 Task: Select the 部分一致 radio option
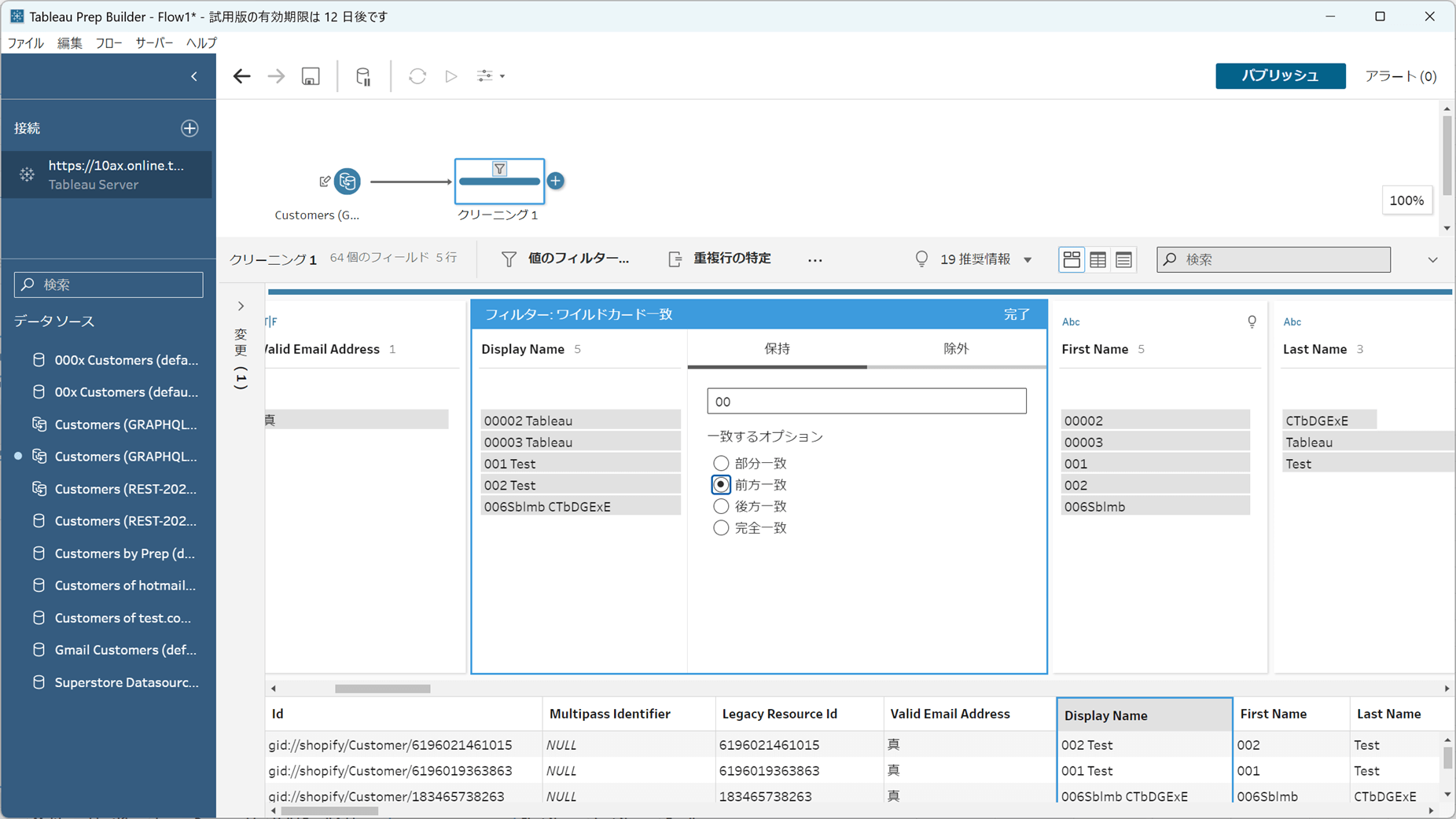[721, 463]
